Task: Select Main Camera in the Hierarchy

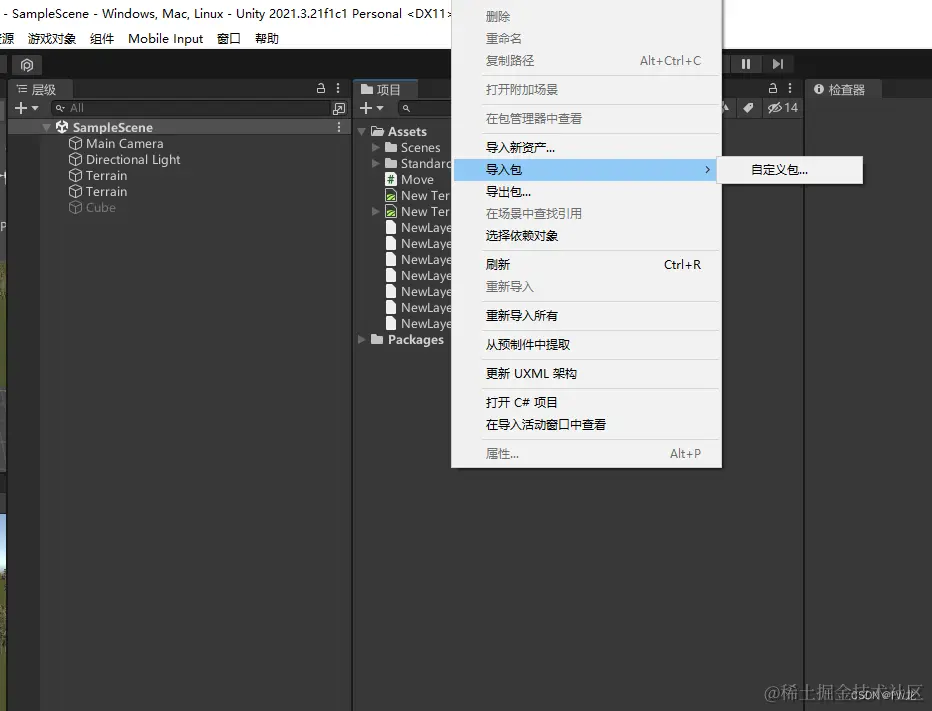Action: [124, 143]
